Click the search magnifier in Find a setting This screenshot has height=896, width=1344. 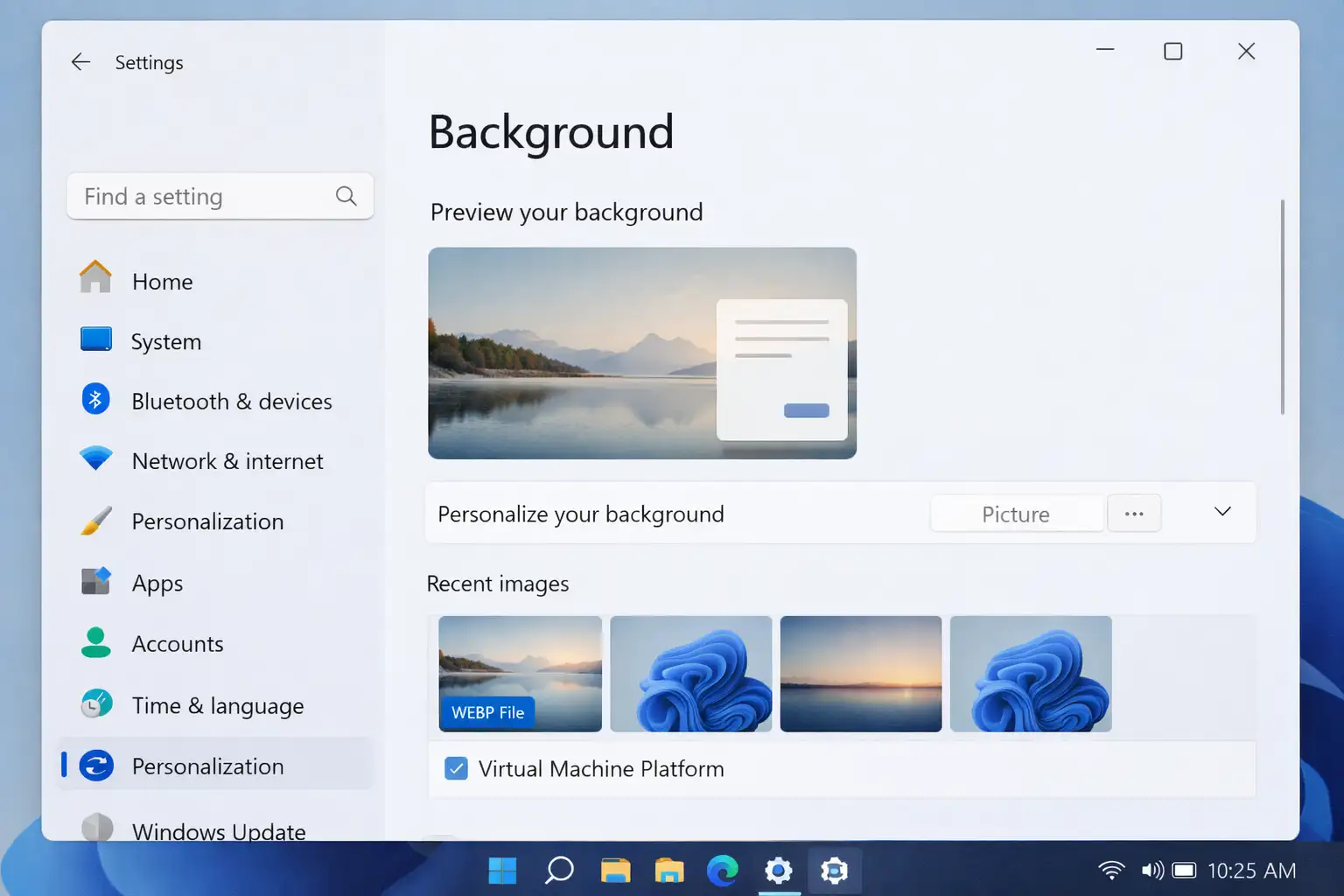tap(346, 196)
